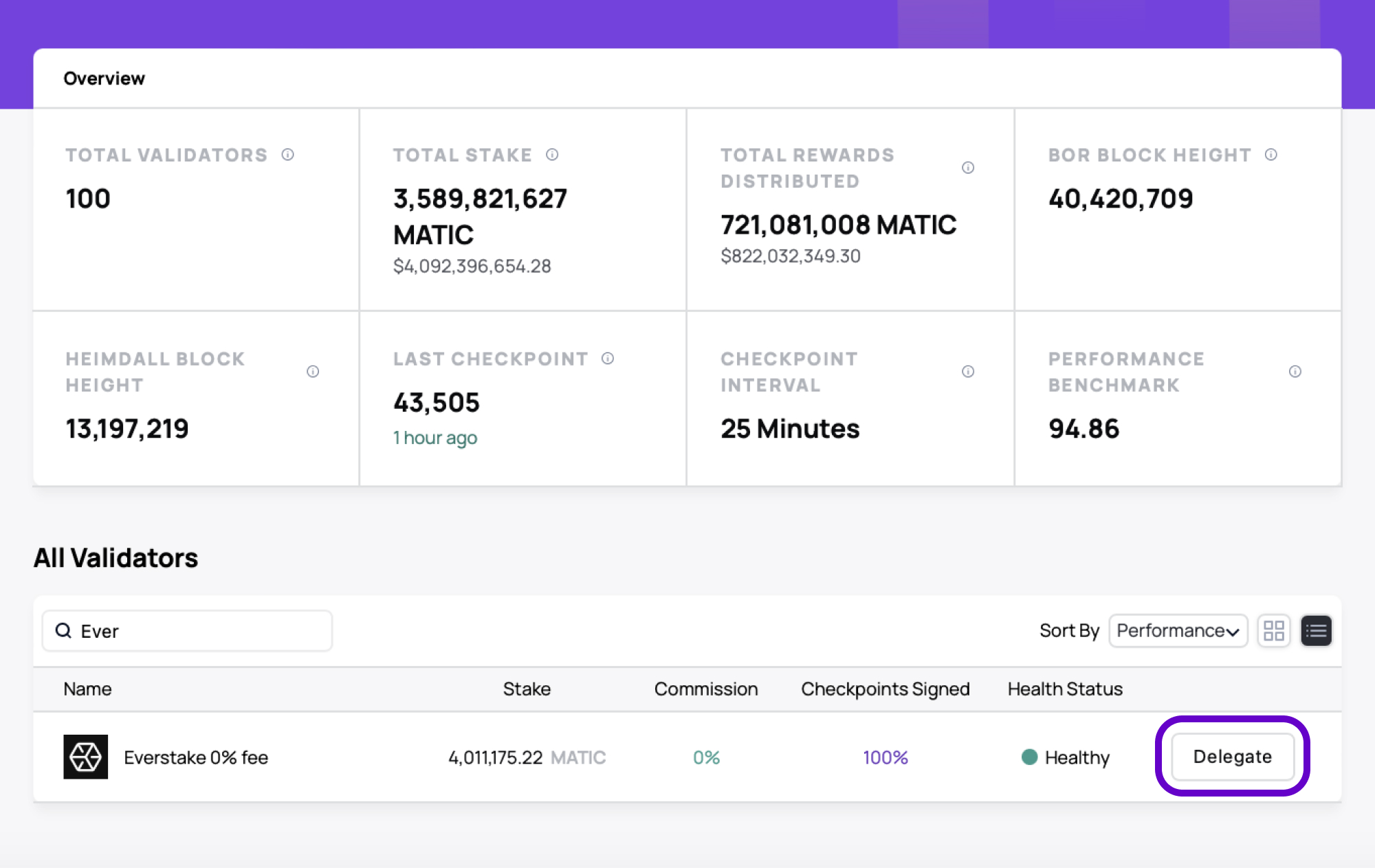
Task: Click the Bor Block Height info icon
Action: tap(1271, 155)
